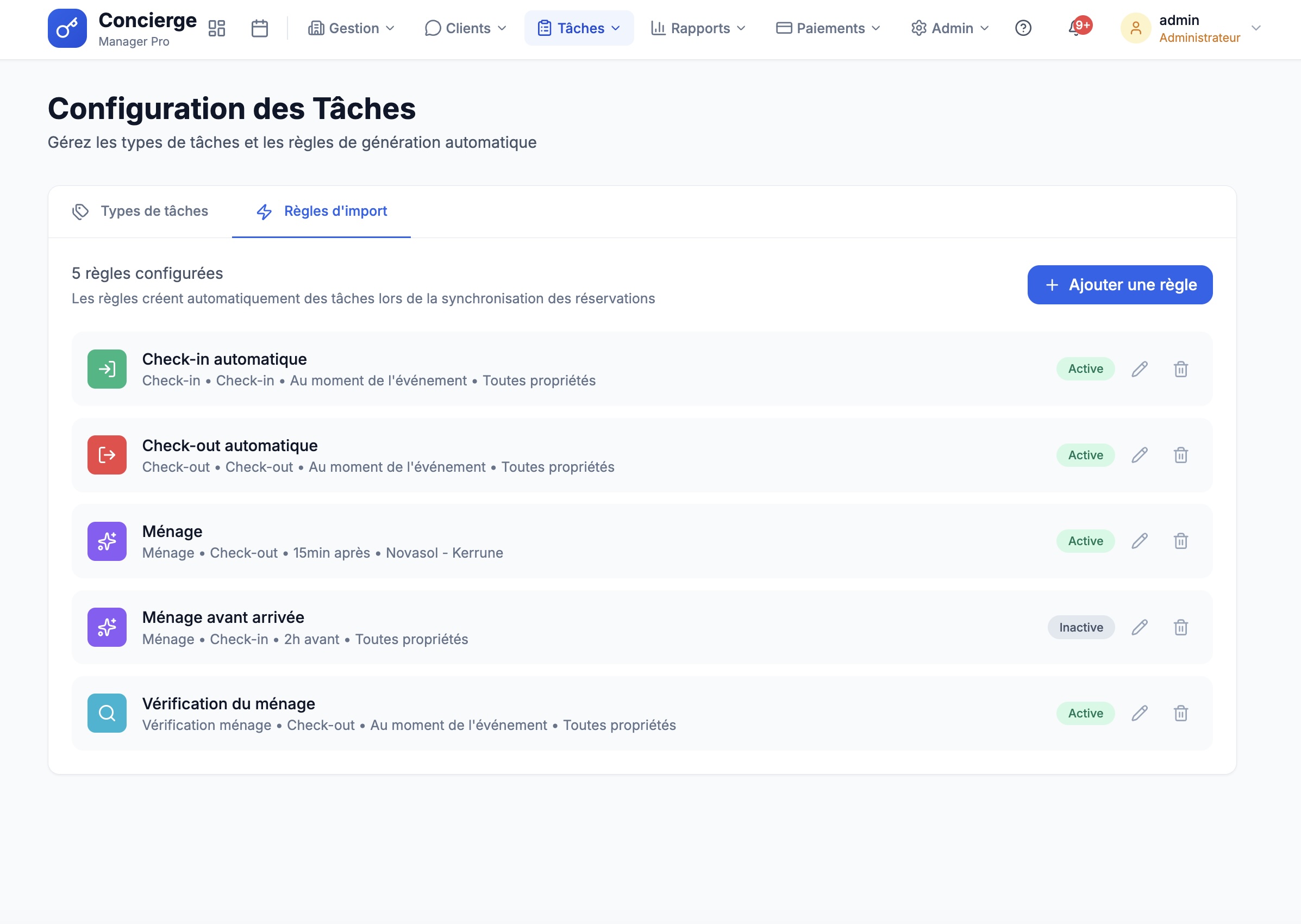Toggle the Ménage rule's Active status
This screenshot has width=1301, height=924.
(1084, 540)
